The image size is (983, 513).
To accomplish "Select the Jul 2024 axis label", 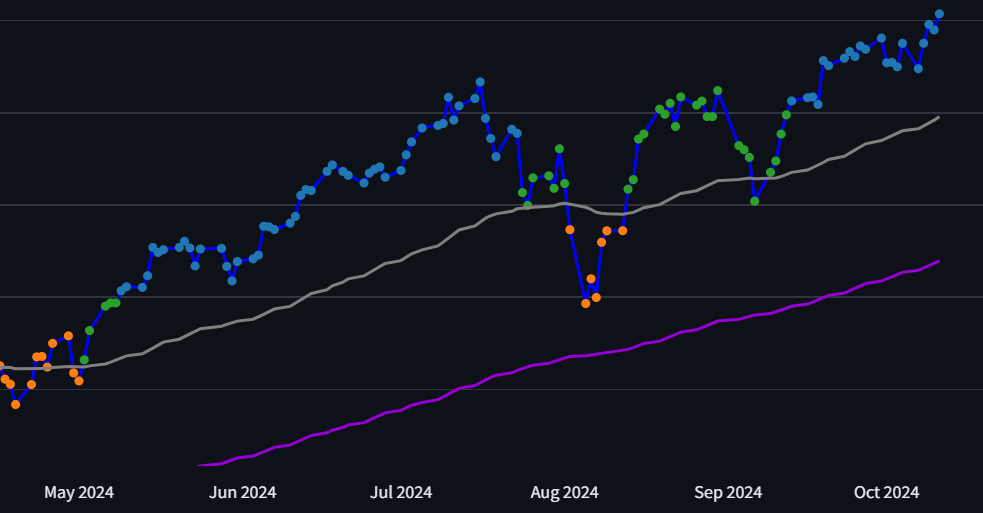I will [x=400, y=492].
